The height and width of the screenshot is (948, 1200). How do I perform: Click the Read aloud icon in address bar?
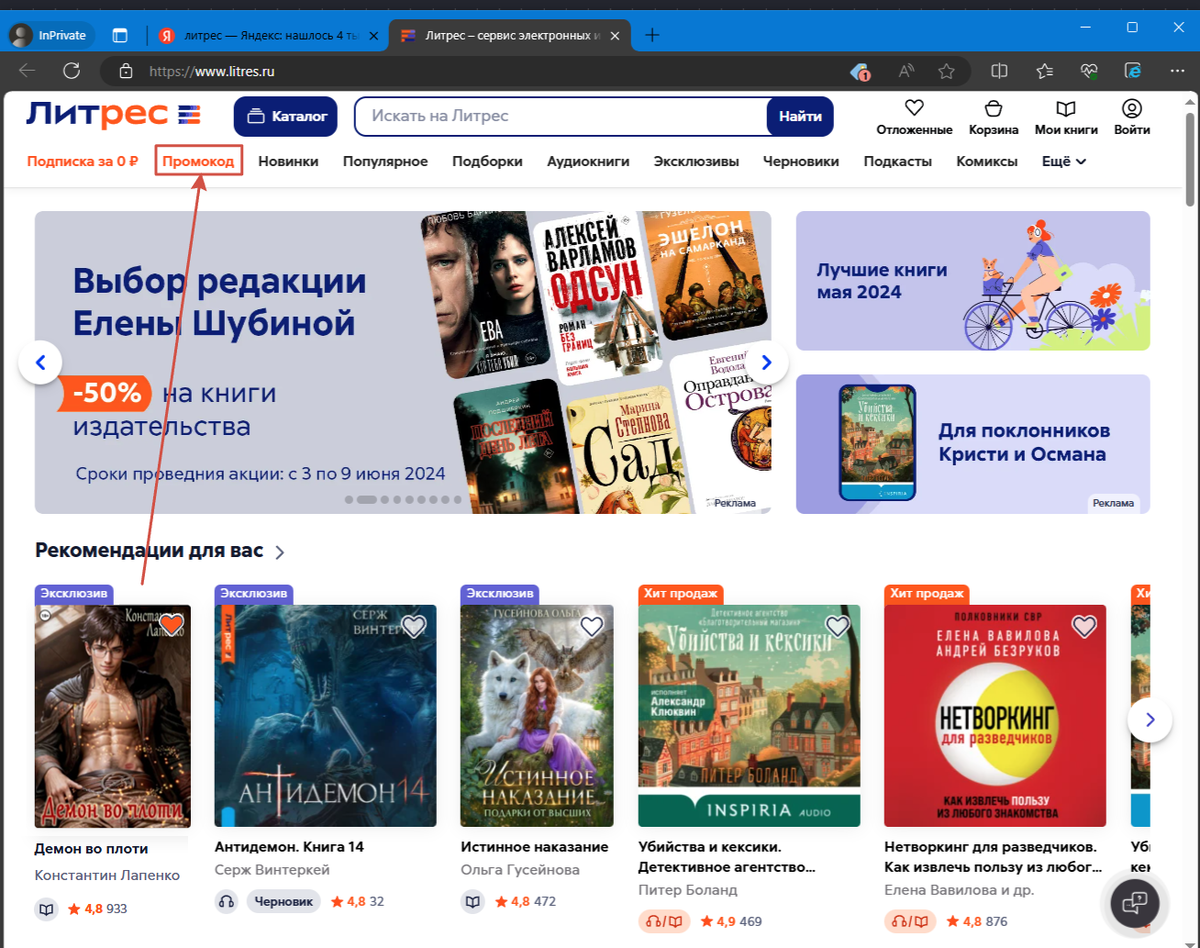click(x=906, y=71)
